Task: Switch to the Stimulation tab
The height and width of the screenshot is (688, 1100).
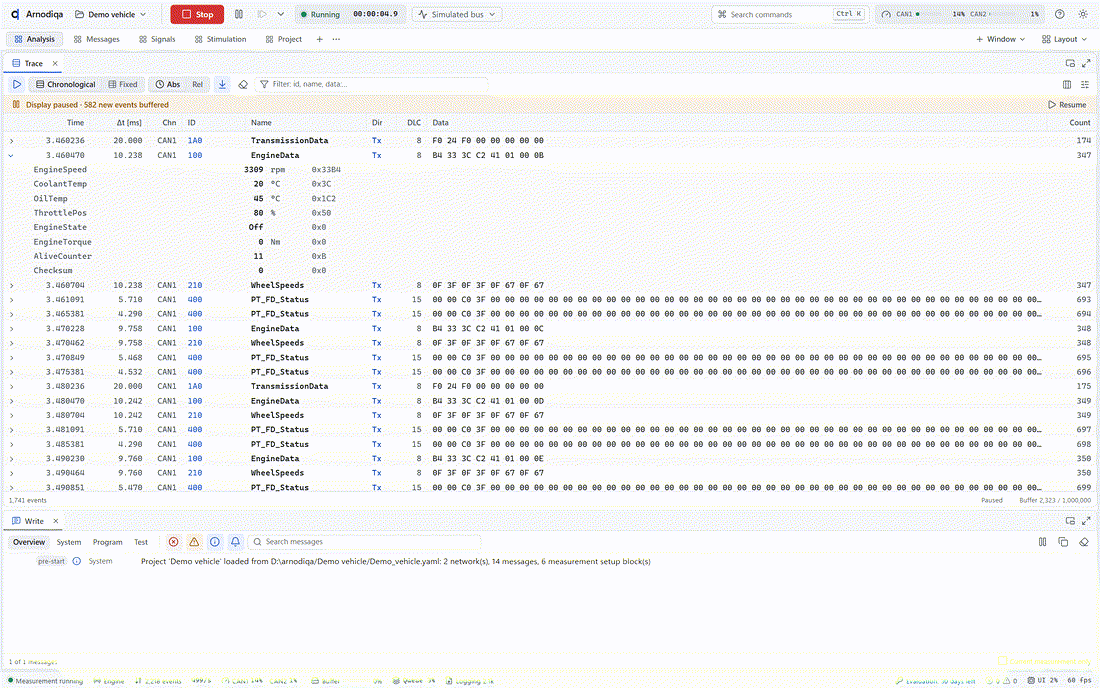Action: click(x=220, y=39)
